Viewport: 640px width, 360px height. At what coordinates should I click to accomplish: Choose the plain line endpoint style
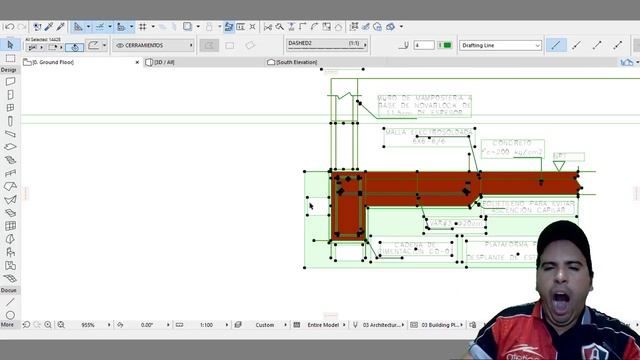point(556,45)
